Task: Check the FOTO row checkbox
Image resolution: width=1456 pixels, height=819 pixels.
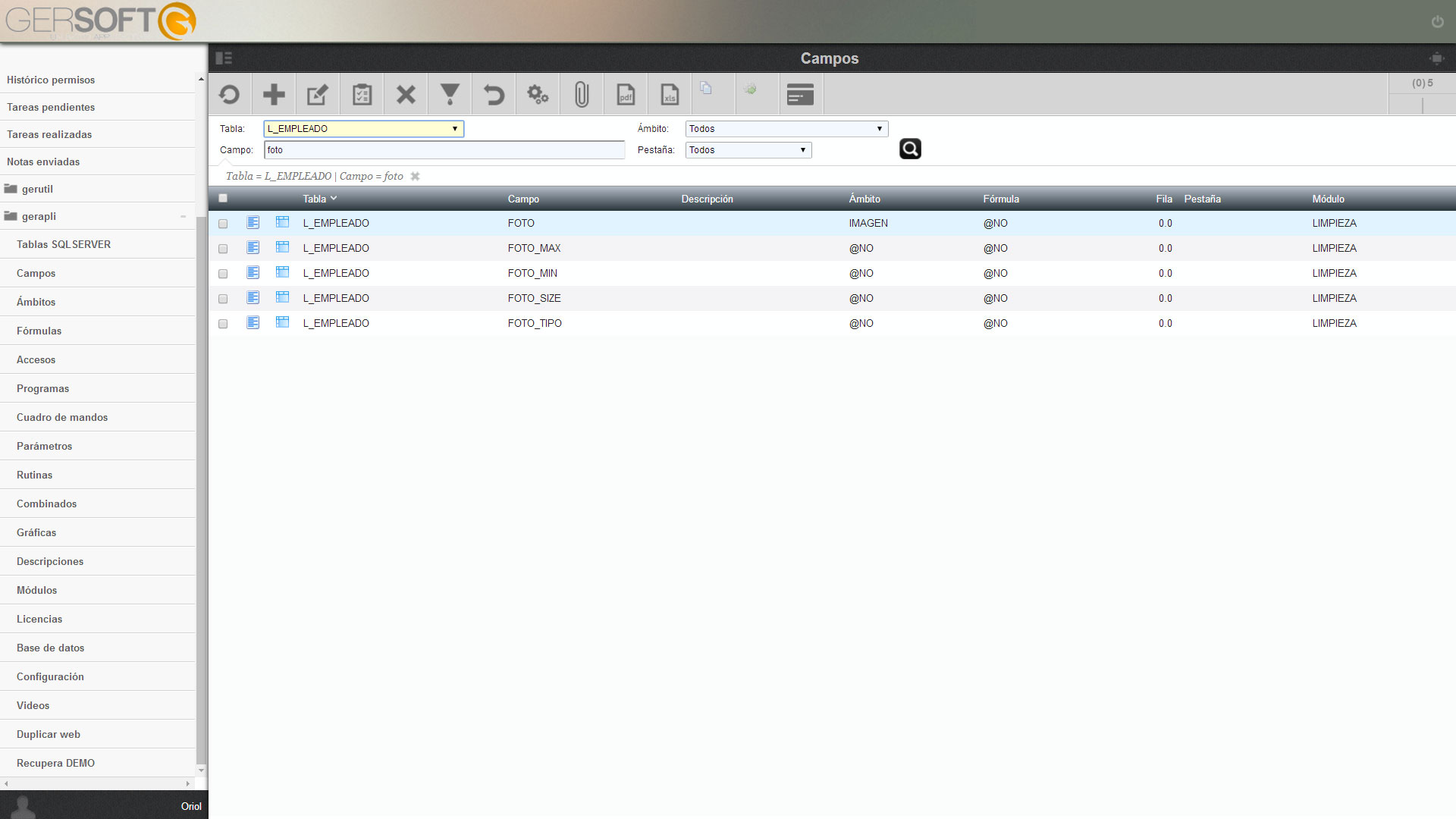Action: [x=223, y=224]
